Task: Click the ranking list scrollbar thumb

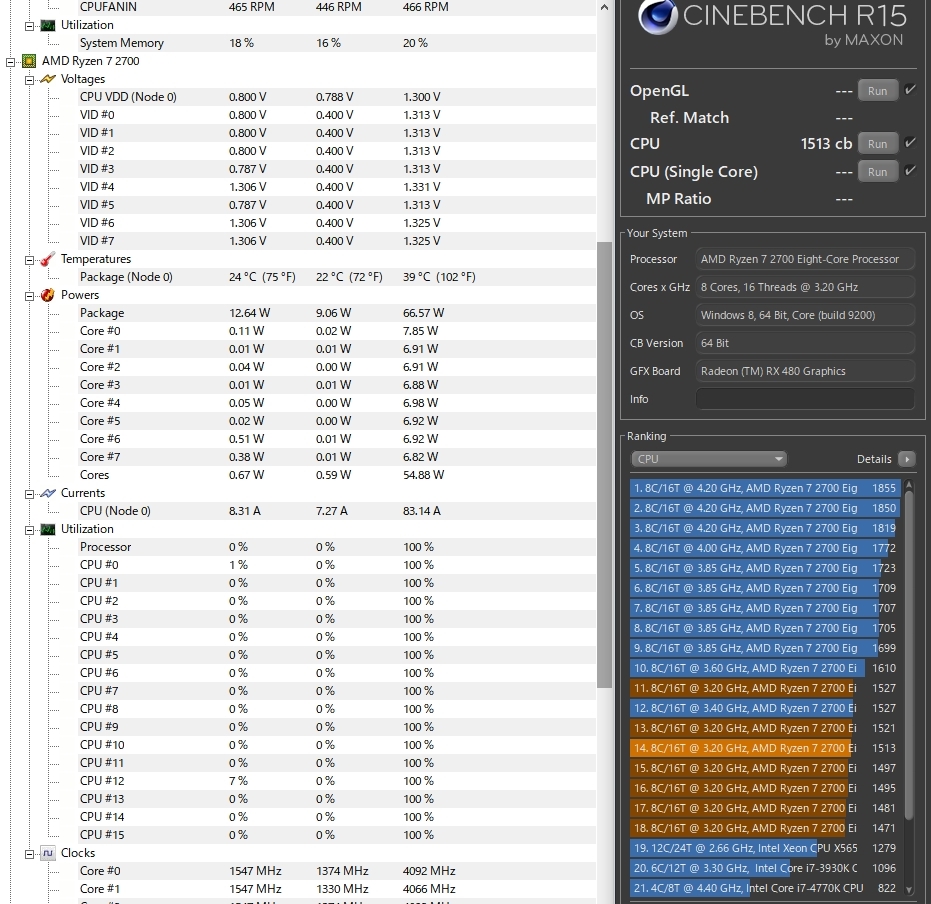Action: [x=909, y=655]
